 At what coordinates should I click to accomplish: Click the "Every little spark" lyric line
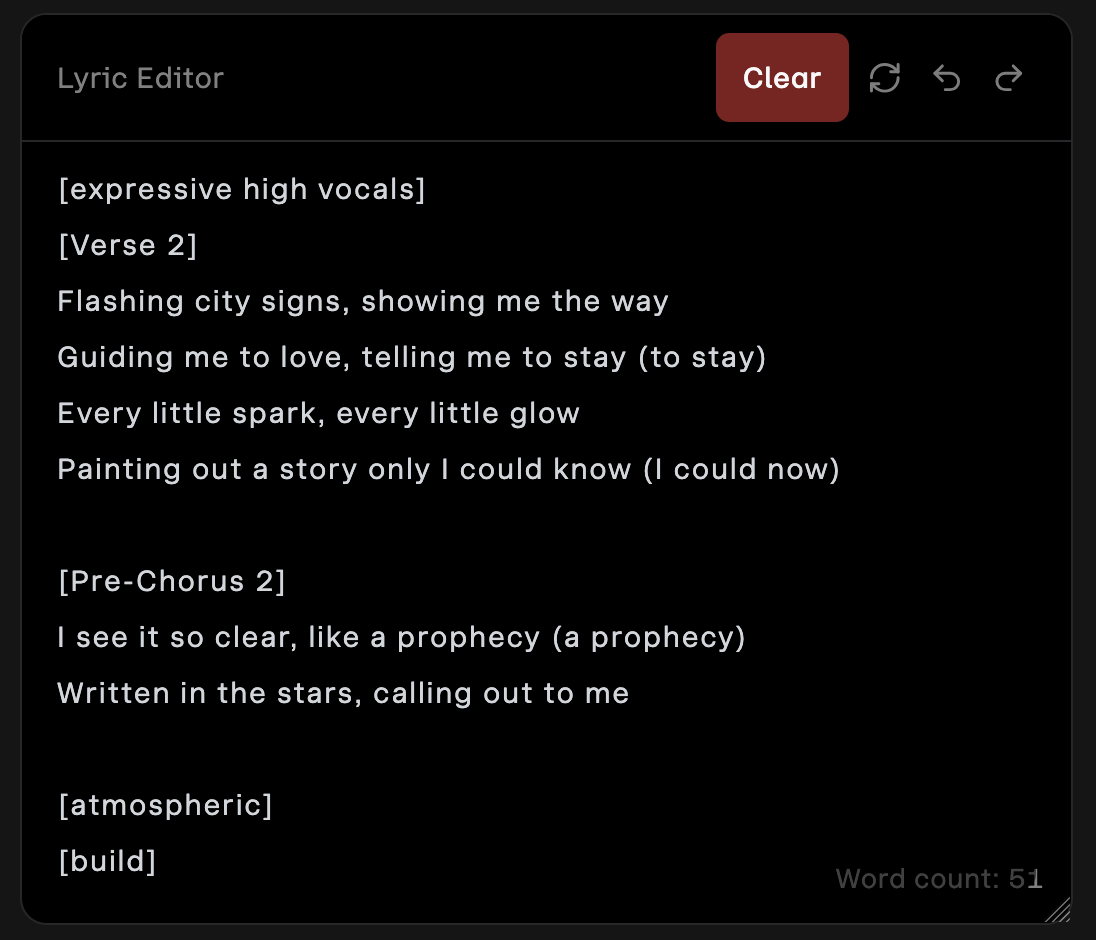click(318, 413)
